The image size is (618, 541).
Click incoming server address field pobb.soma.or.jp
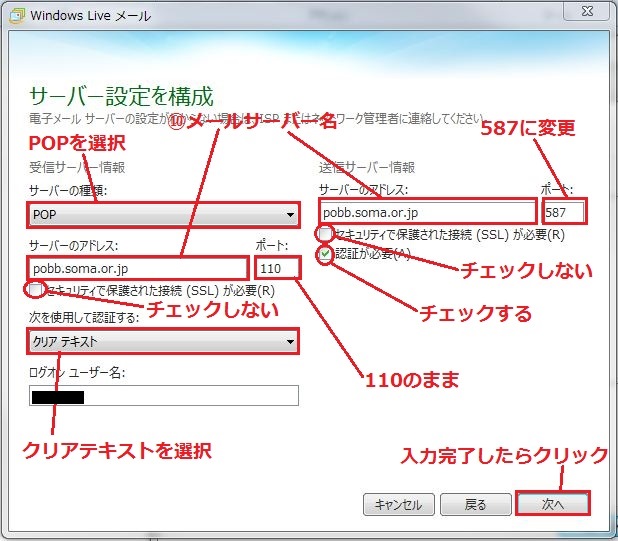138,269
